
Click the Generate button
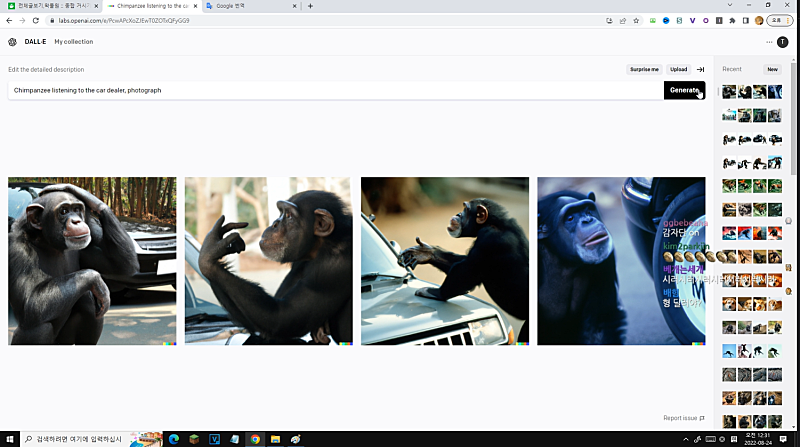pyautogui.click(x=684, y=90)
